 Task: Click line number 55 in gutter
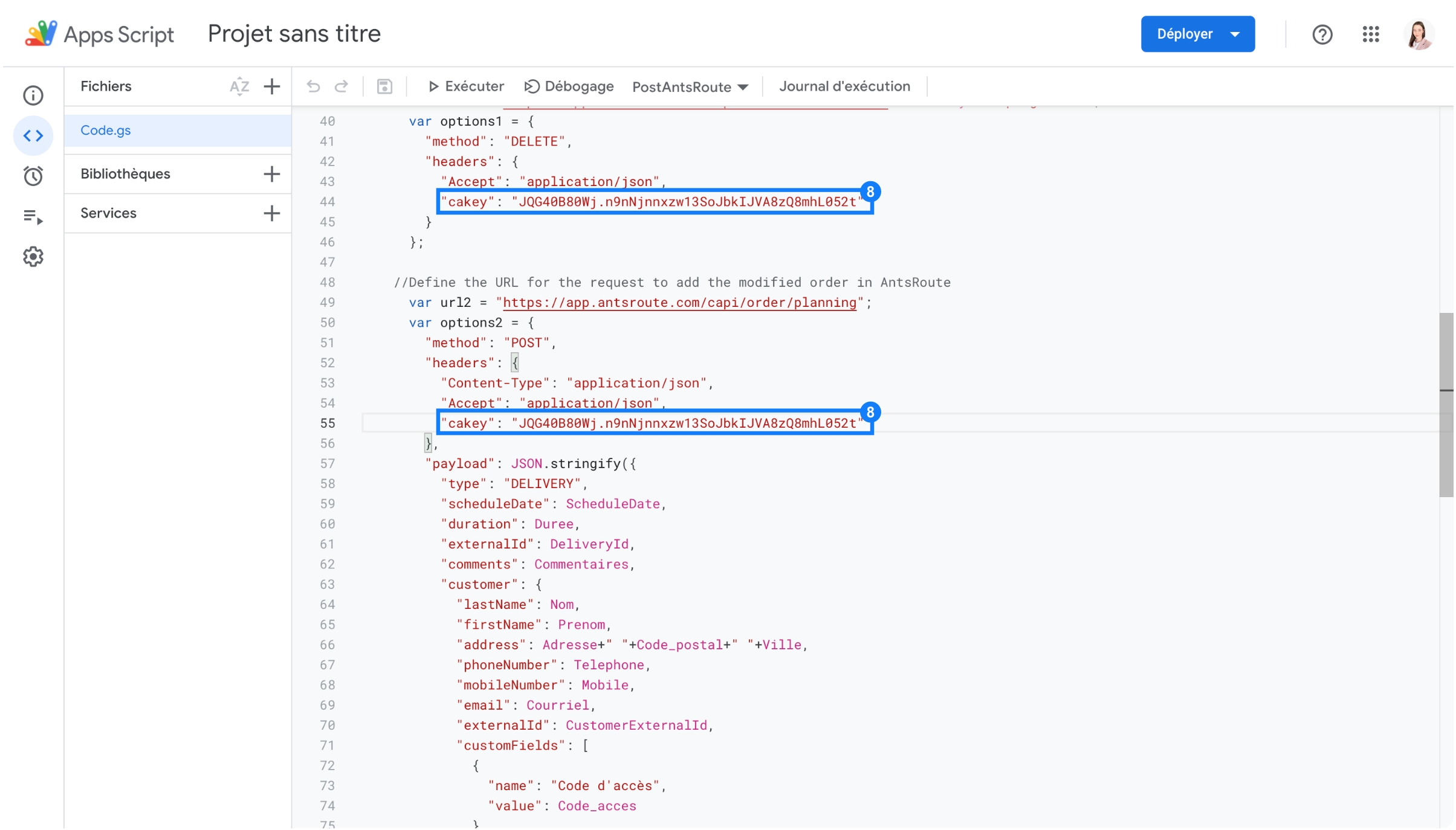pyautogui.click(x=327, y=423)
